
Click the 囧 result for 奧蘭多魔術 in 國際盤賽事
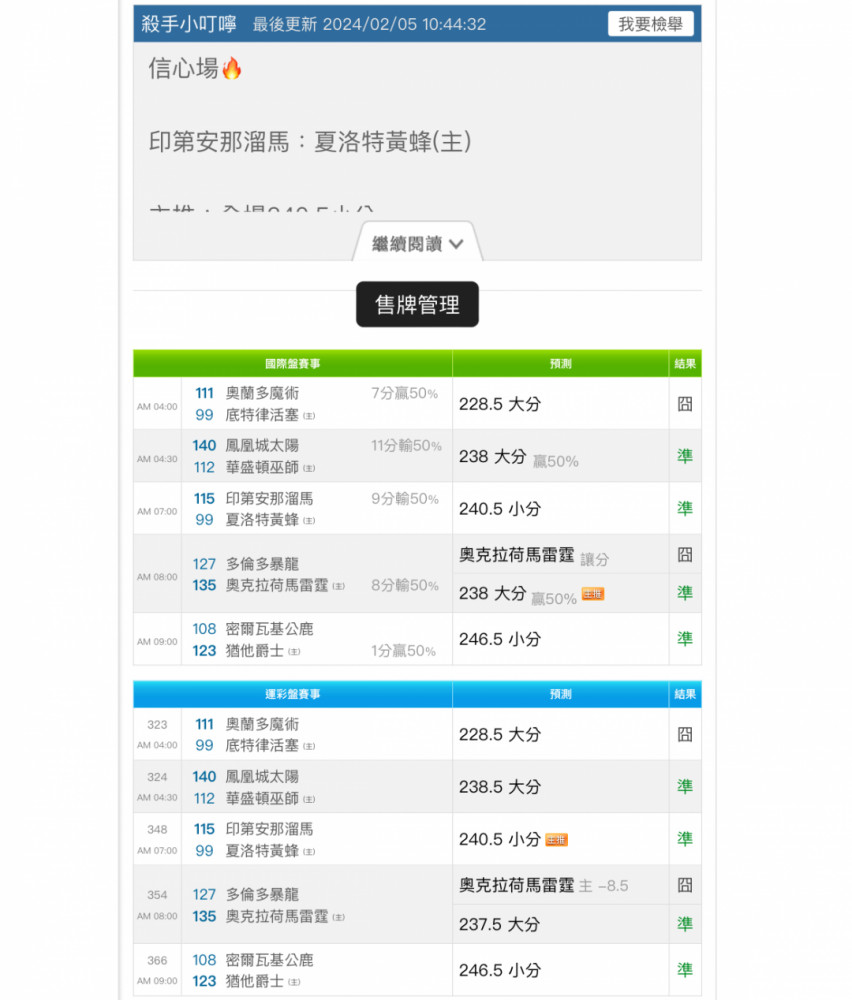(684, 404)
